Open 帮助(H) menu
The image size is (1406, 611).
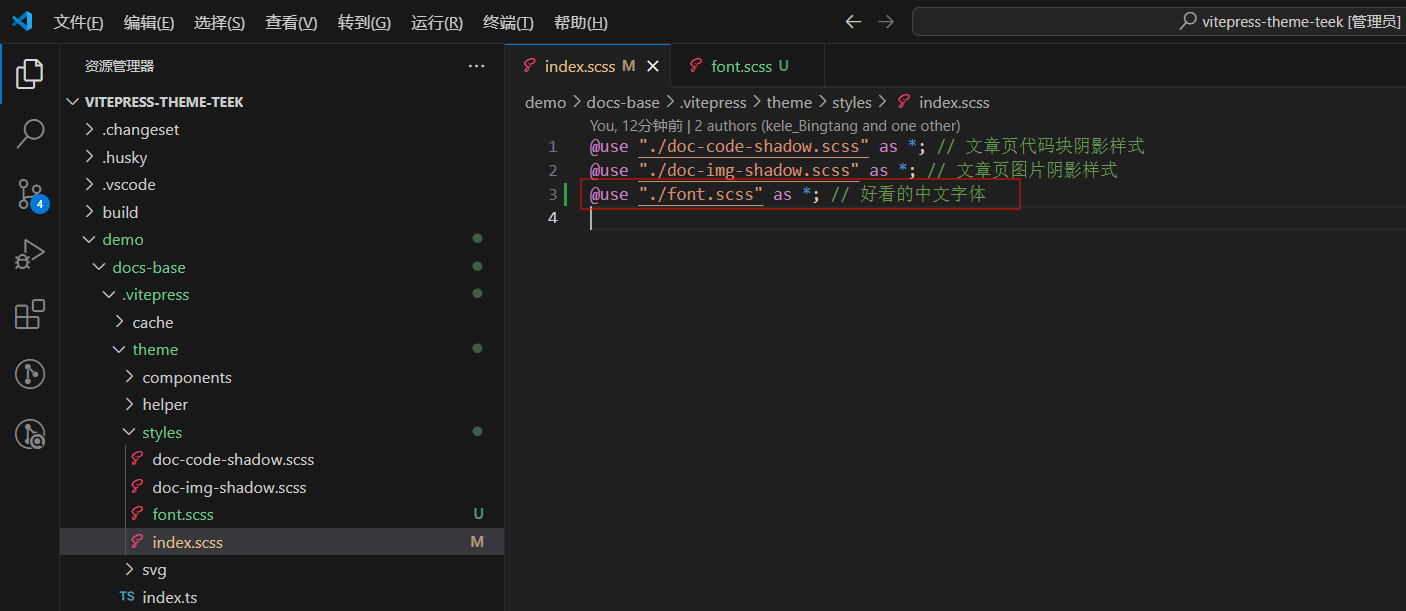pos(580,22)
